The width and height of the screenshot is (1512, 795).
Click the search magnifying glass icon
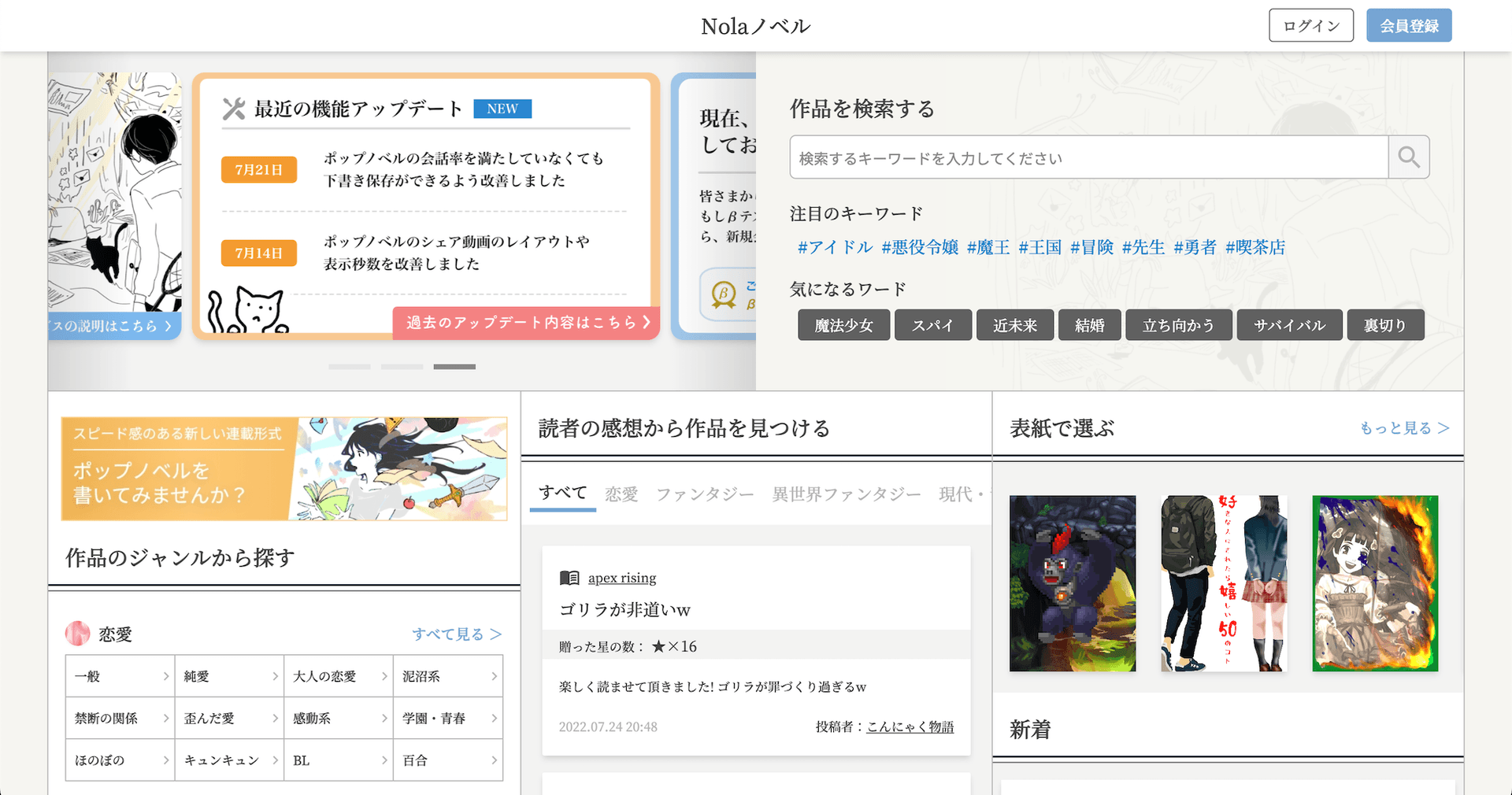coord(1409,157)
